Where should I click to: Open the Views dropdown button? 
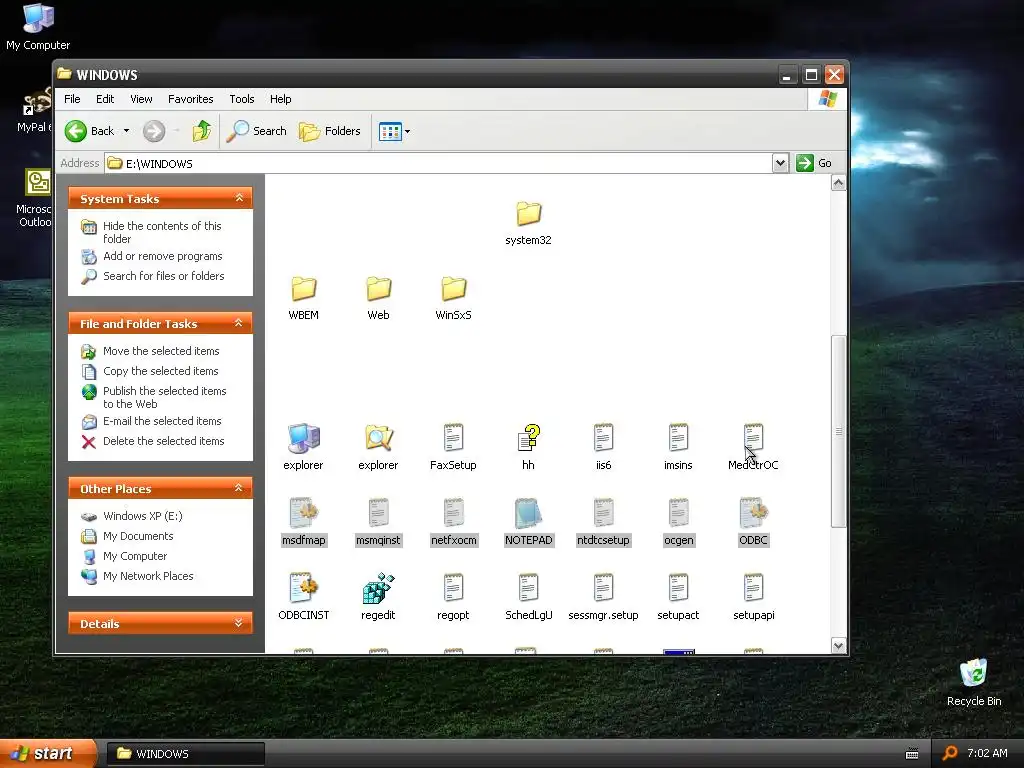[x=394, y=131]
